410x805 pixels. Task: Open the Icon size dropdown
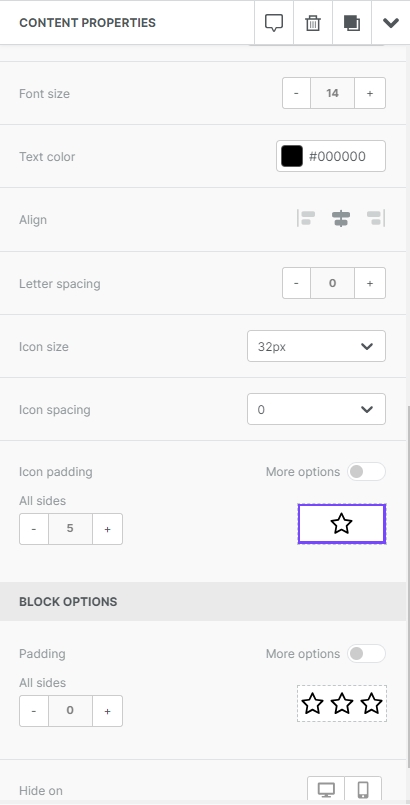(316, 346)
